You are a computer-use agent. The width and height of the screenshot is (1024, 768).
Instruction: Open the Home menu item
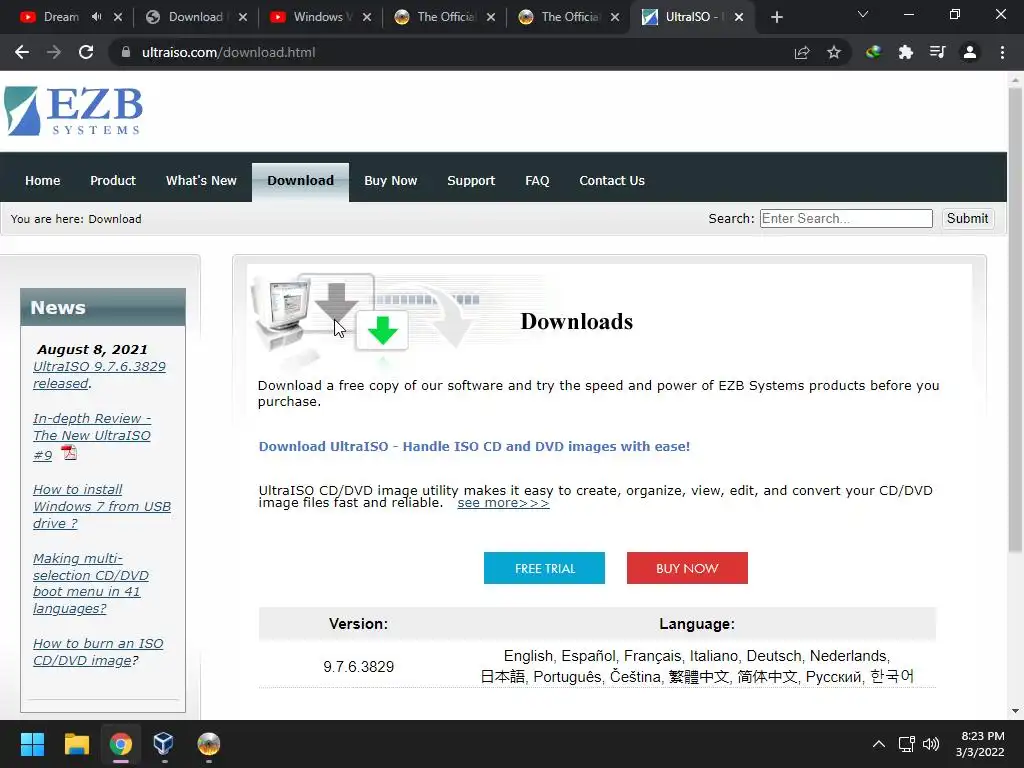pyautogui.click(x=42, y=181)
